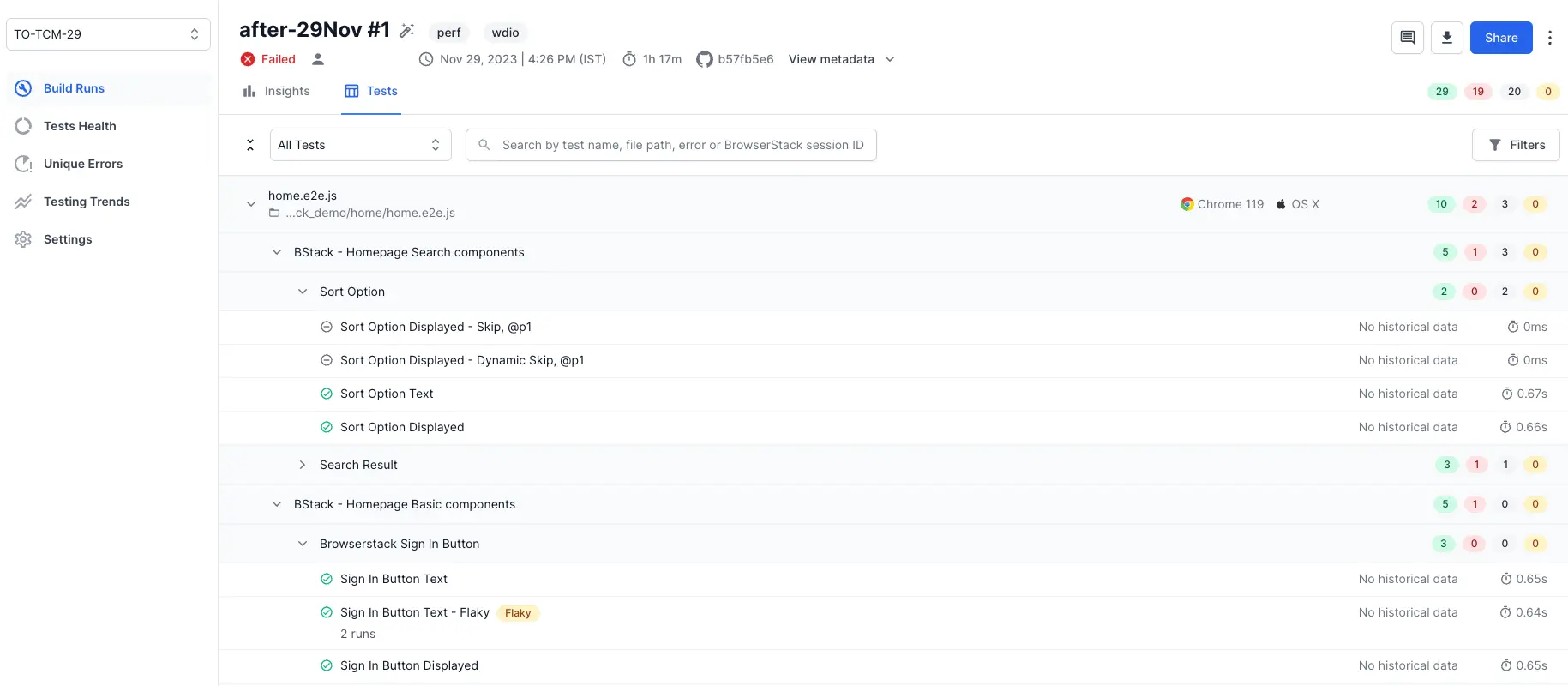Click the GitHub commit b57fb5e6 icon
This screenshot has width=1568, height=686.
[x=704, y=59]
